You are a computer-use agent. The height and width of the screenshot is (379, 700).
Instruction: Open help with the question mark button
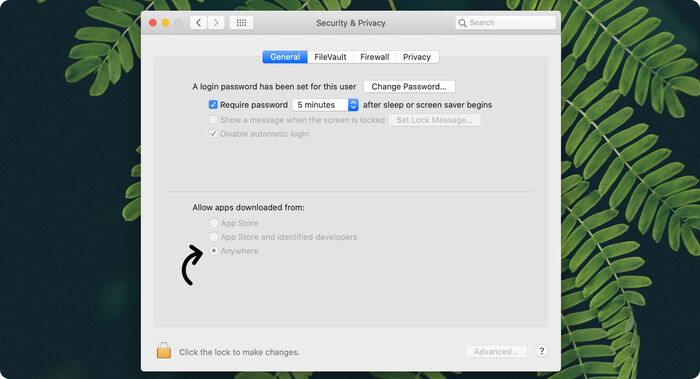click(x=542, y=351)
